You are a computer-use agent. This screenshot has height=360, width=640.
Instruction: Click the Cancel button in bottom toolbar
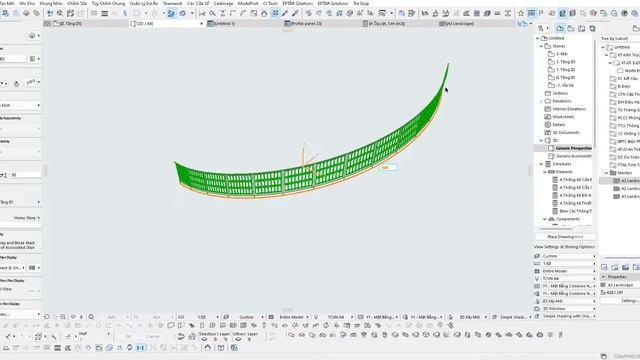[x=153, y=337]
